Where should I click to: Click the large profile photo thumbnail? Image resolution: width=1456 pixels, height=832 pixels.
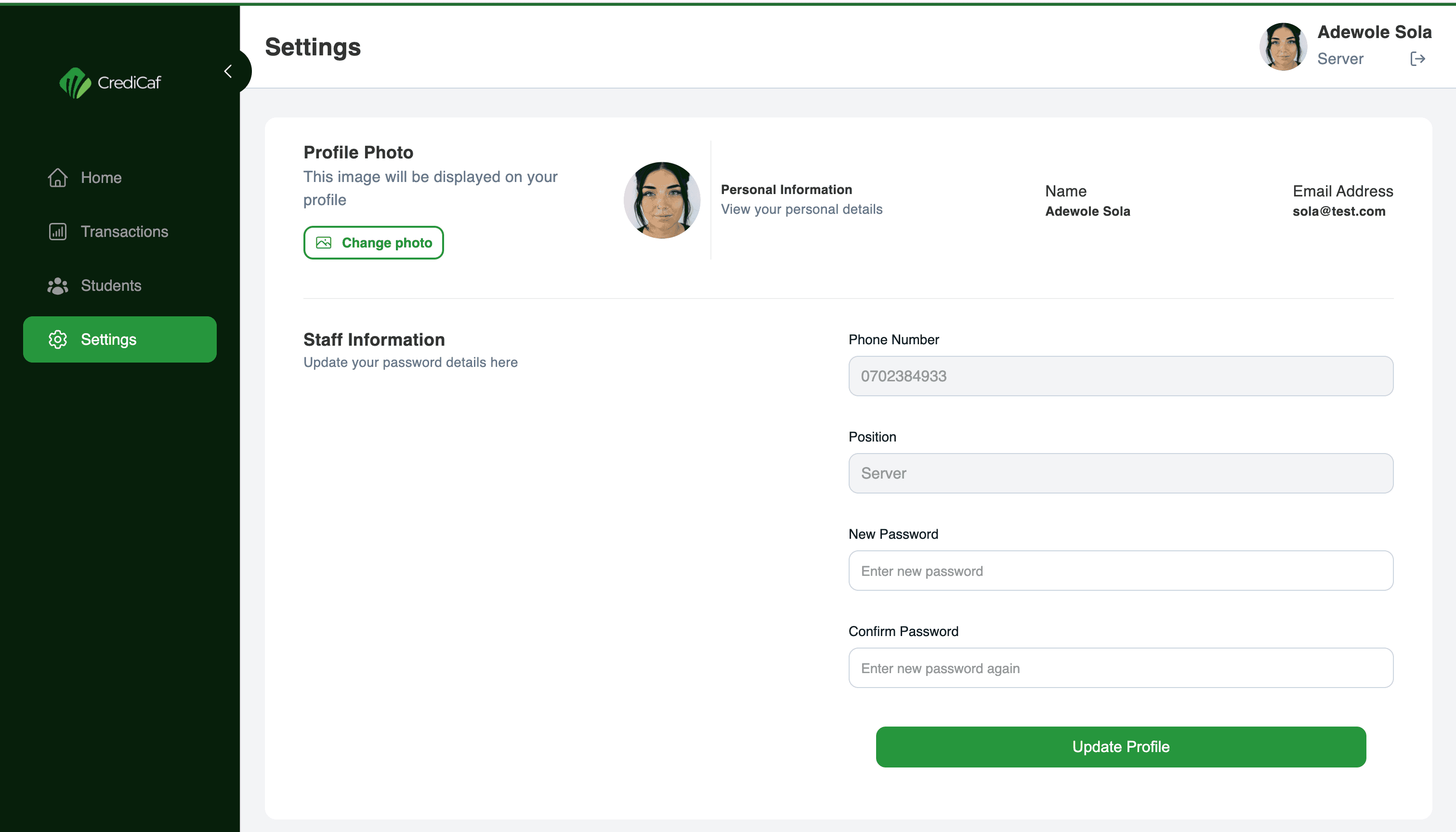(x=662, y=200)
